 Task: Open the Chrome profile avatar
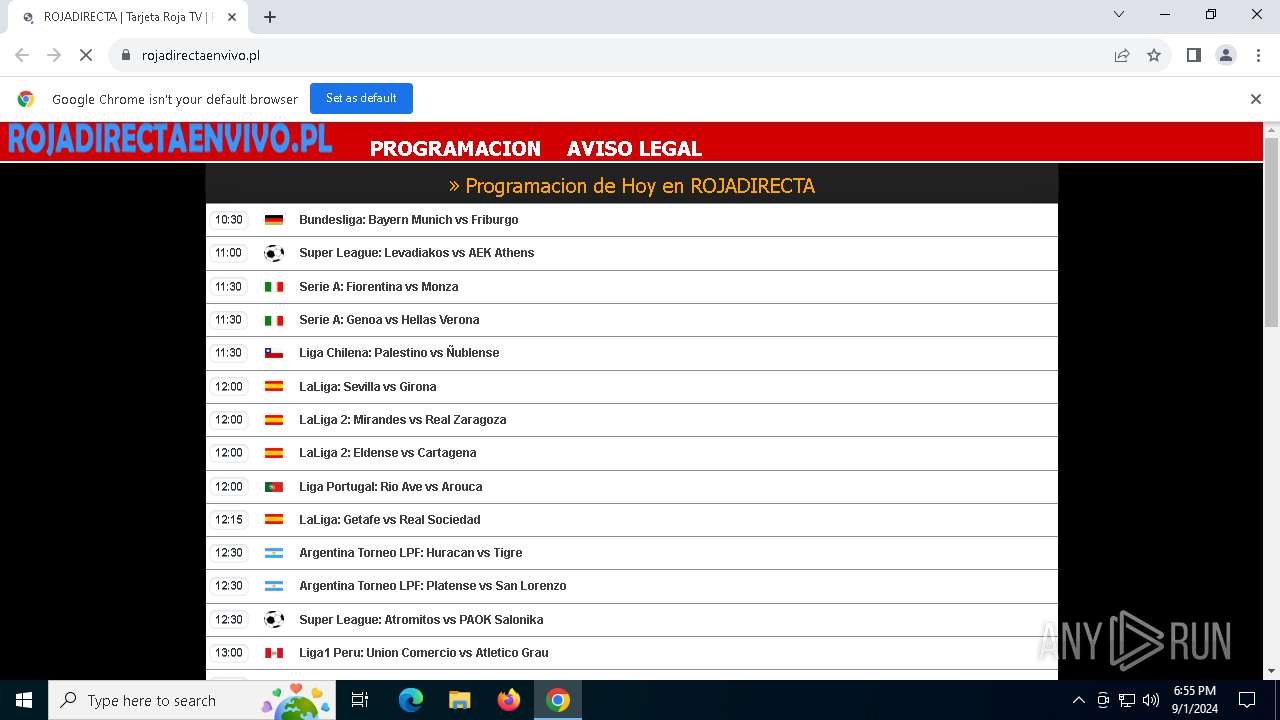coord(1226,55)
